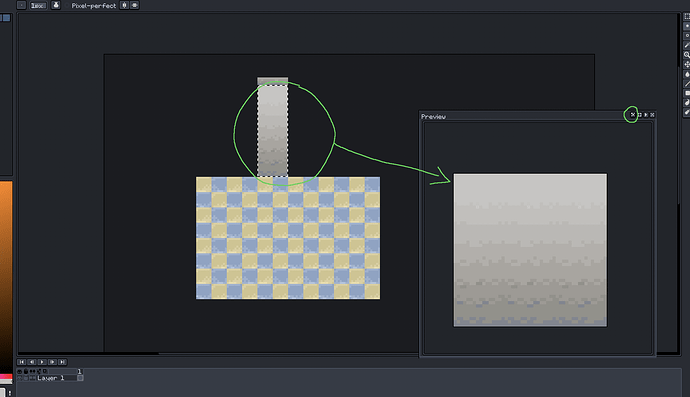Open the ink options flask button
This screenshot has height=397, width=690.
point(56,5)
